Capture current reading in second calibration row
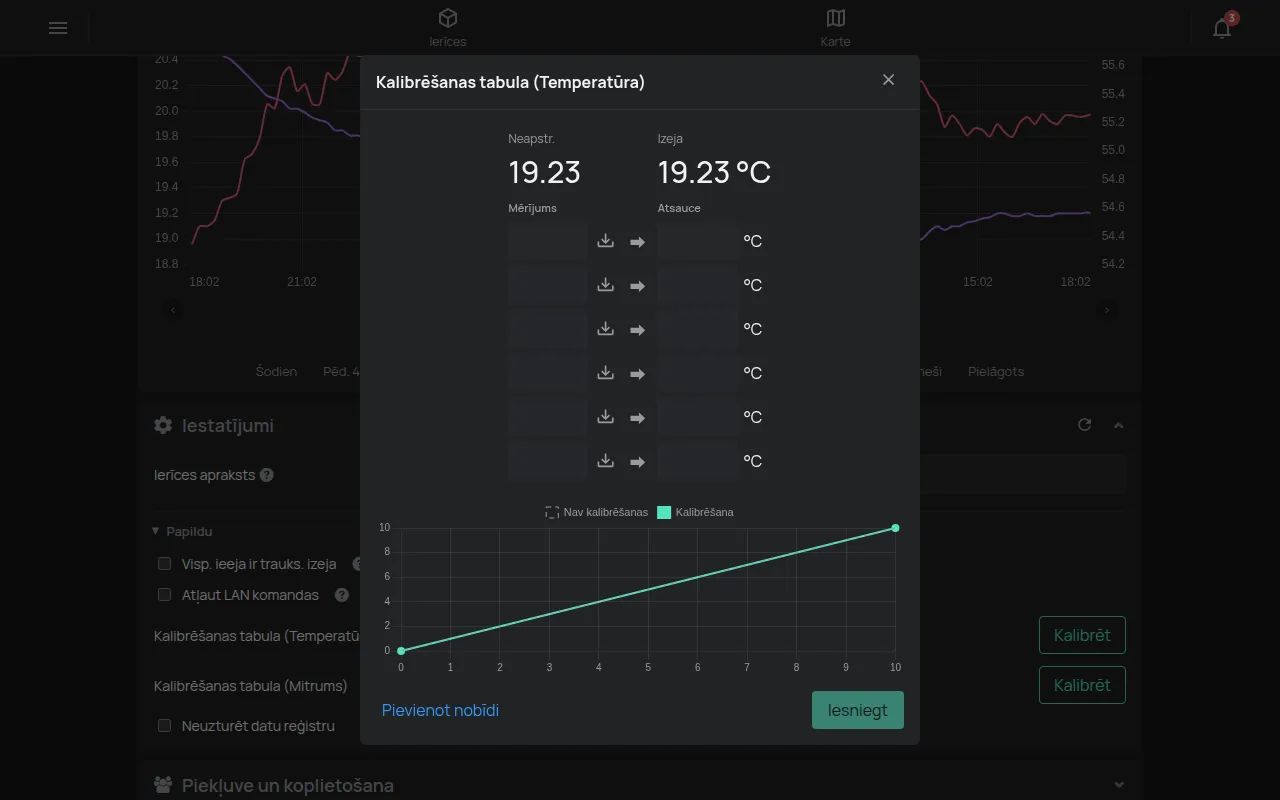The height and width of the screenshot is (800, 1280). pyautogui.click(x=605, y=285)
